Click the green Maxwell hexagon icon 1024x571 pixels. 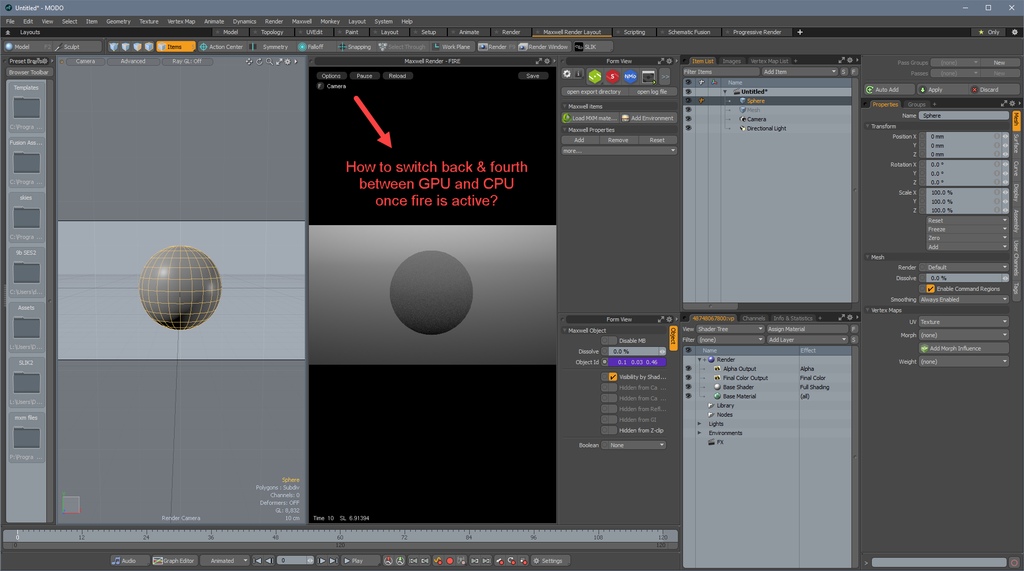pos(594,76)
